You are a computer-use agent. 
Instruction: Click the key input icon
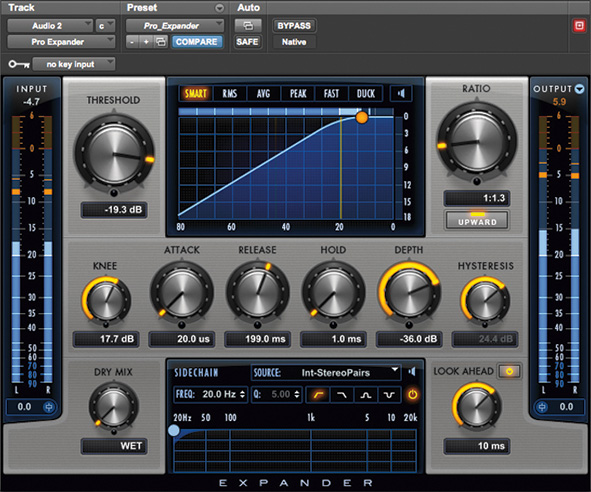click(19, 64)
